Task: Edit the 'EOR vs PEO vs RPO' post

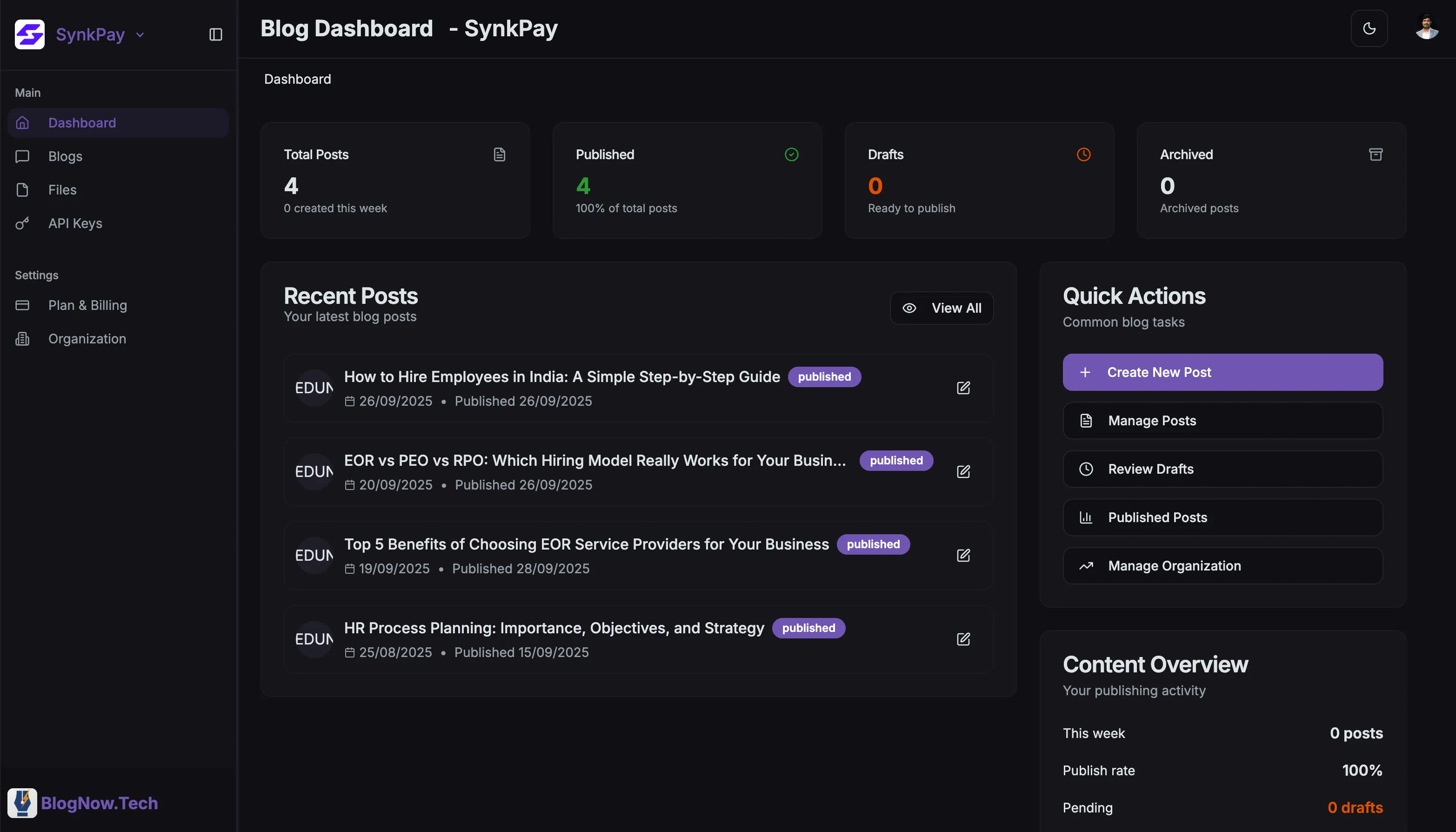Action: pyautogui.click(x=964, y=471)
